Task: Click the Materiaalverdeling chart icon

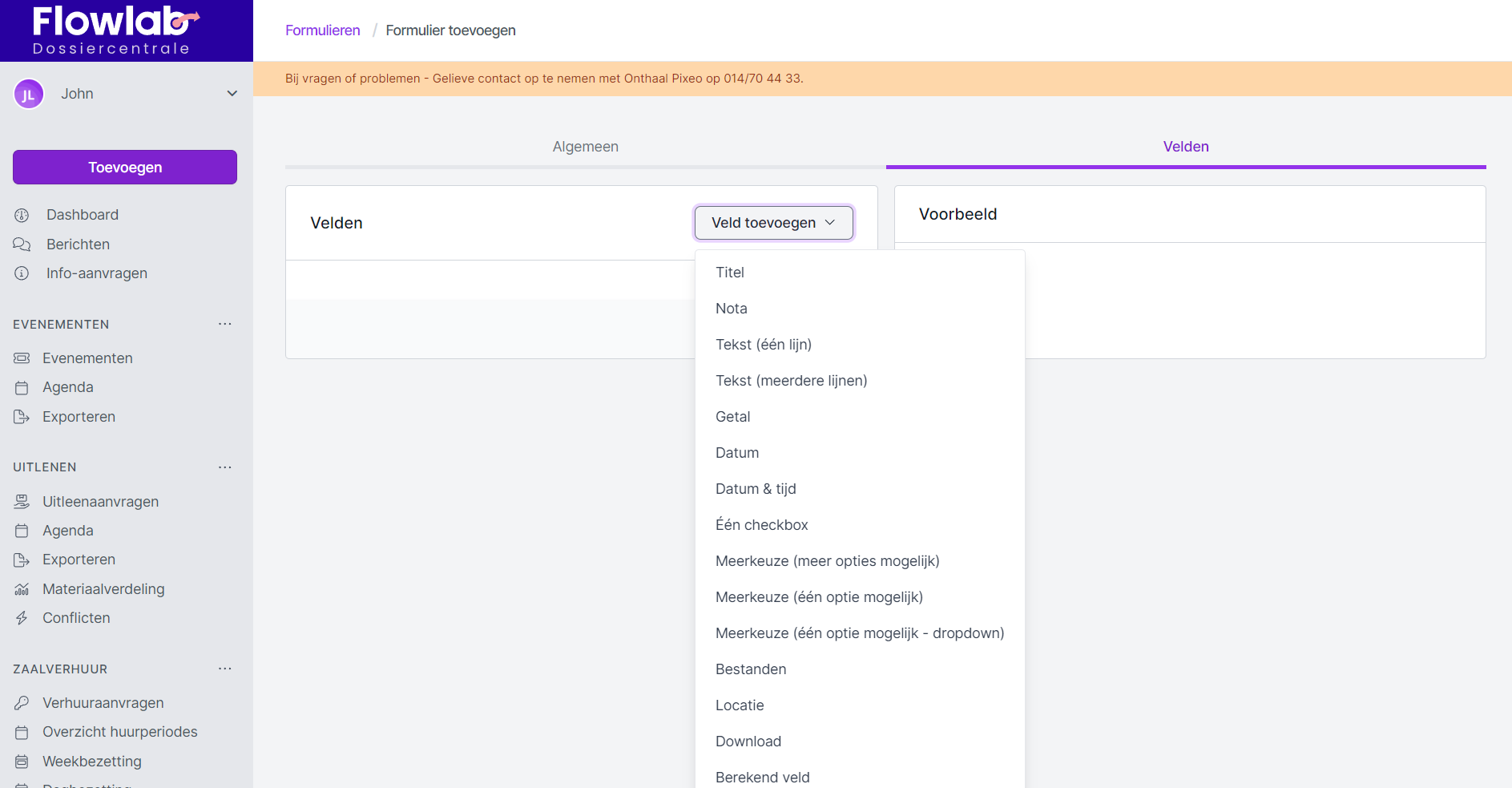Action: [x=22, y=589]
